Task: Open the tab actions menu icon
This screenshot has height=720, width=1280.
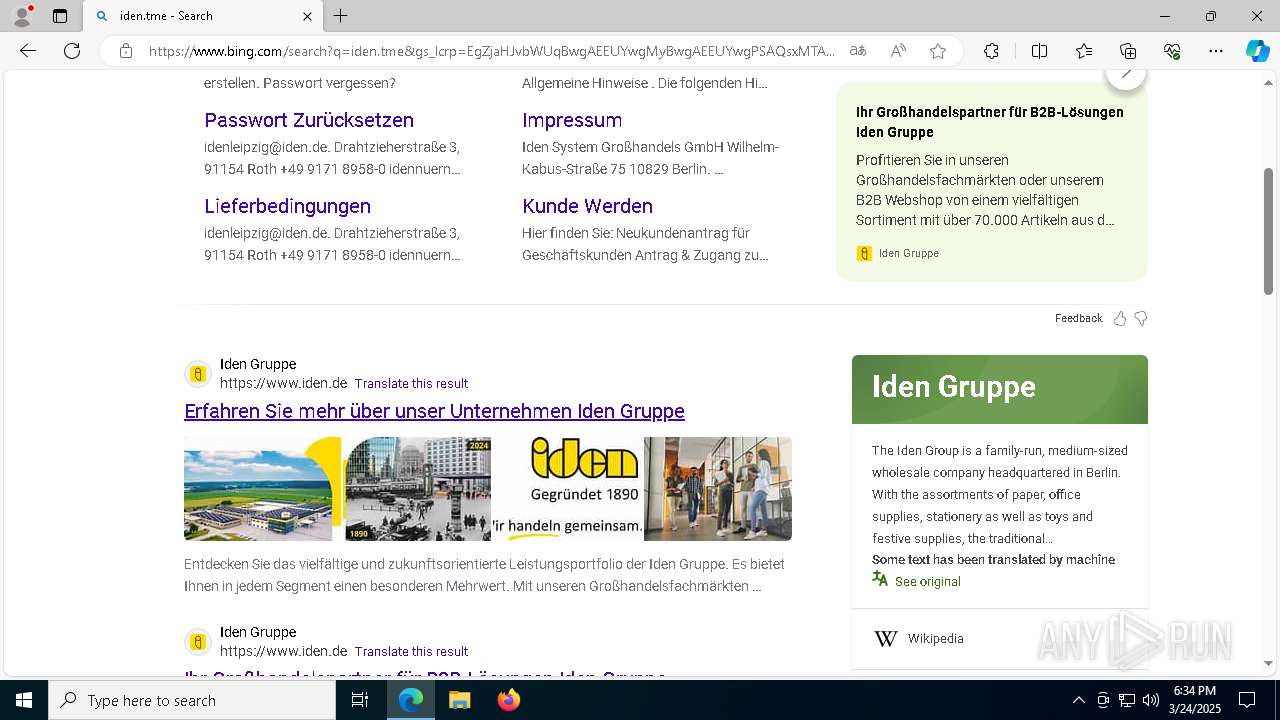Action: 60,16
